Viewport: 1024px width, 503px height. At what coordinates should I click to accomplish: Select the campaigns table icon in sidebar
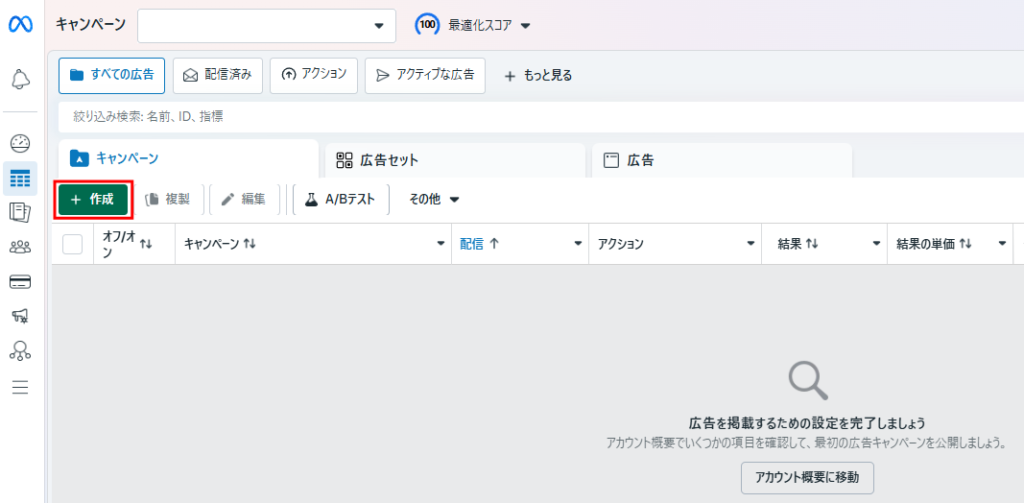coord(20,178)
